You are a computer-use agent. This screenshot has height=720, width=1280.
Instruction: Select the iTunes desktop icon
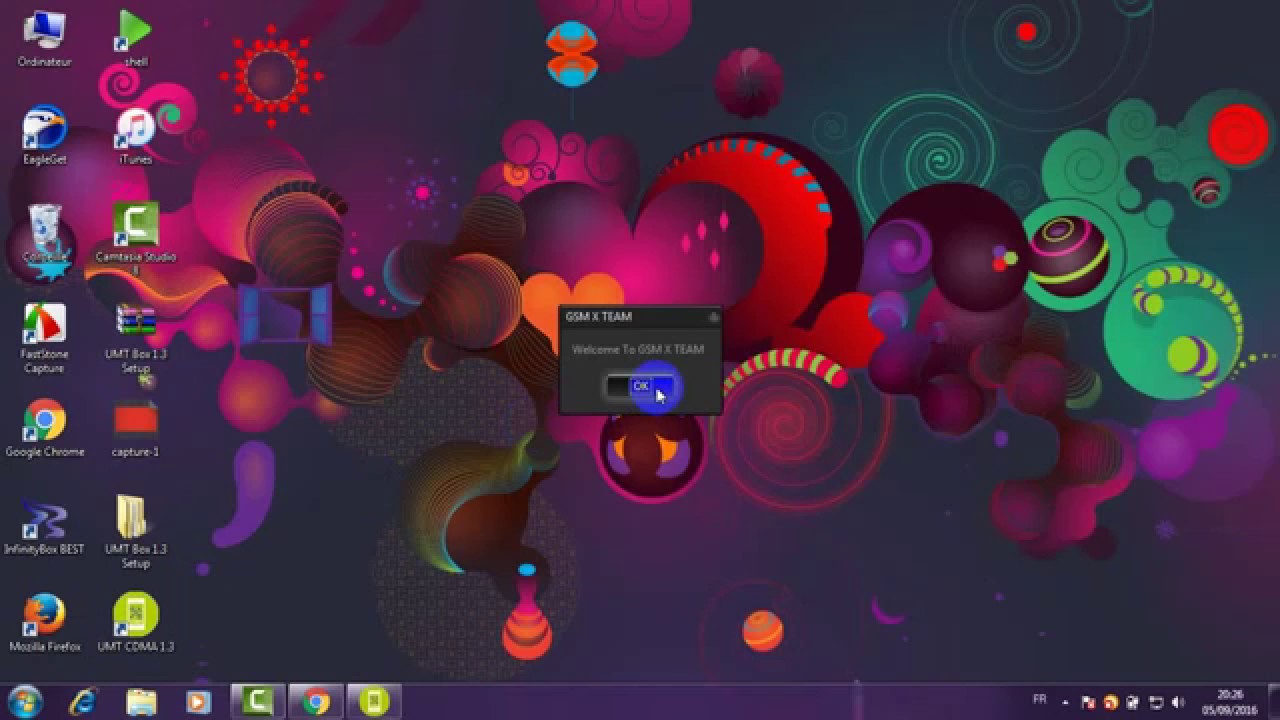click(x=135, y=136)
